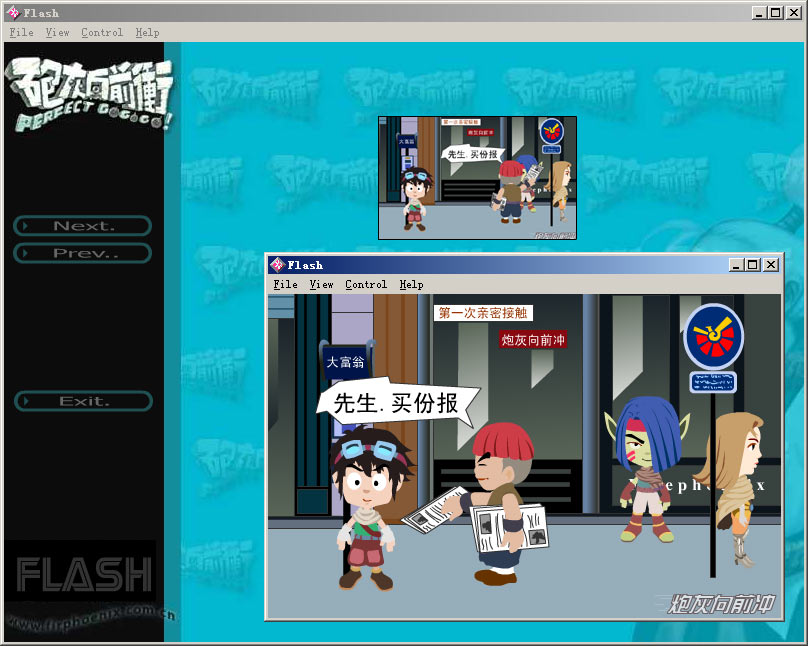This screenshot has width=808, height=646.
Task: Open File menu in inner Flash window
Action: (x=285, y=285)
